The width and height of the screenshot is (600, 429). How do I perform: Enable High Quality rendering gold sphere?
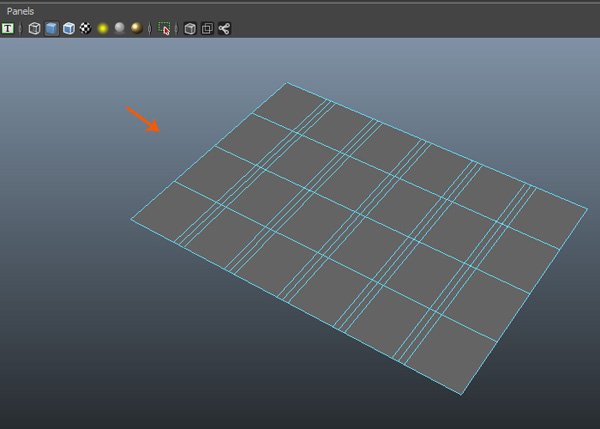(137, 28)
